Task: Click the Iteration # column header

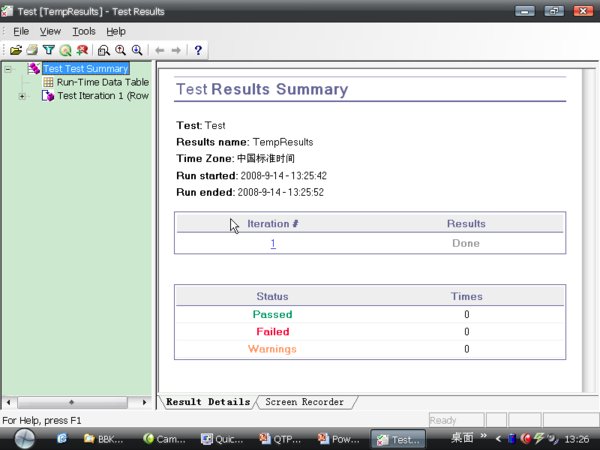Action: (273, 224)
